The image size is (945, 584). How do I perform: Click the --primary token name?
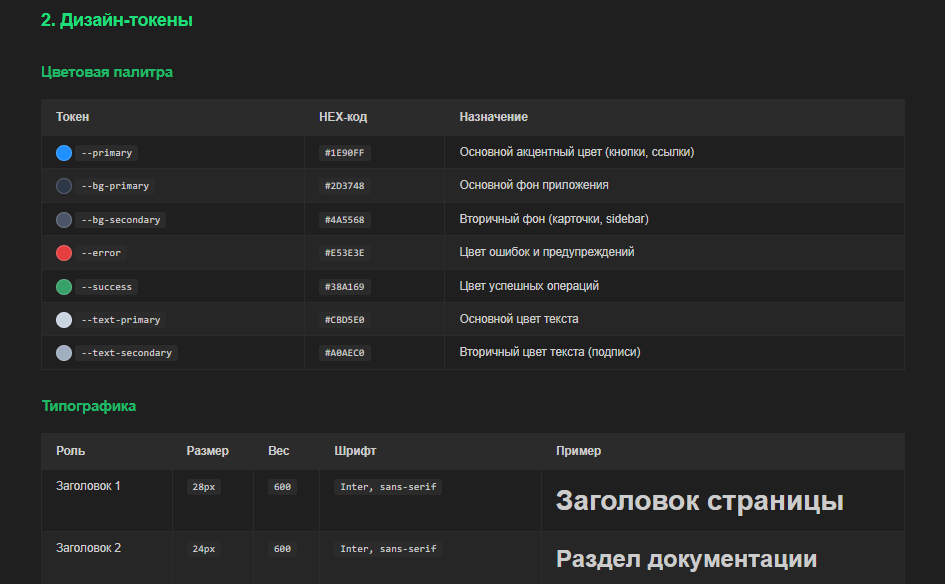pyautogui.click(x=106, y=153)
